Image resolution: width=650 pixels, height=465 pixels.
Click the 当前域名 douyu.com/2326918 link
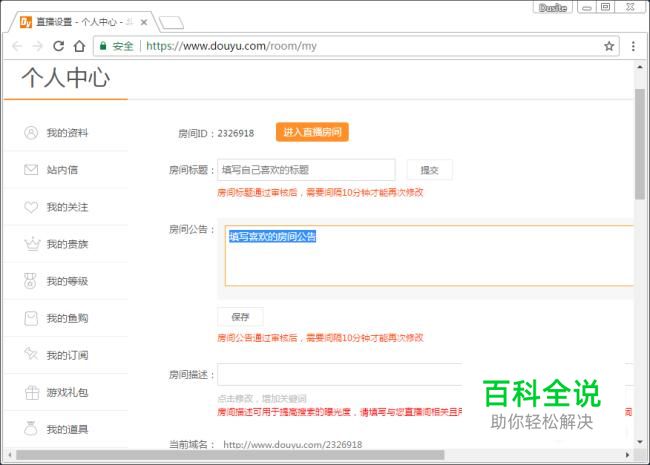(x=292, y=445)
